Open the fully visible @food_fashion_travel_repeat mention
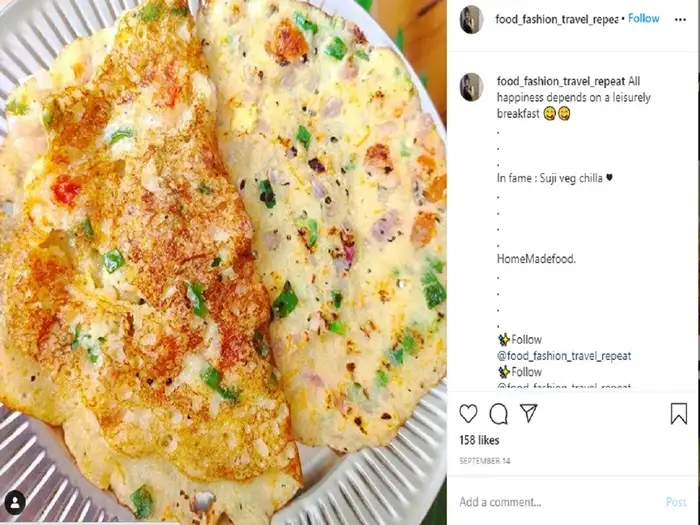The height and width of the screenshot is (525, 700). coord(564,356)
